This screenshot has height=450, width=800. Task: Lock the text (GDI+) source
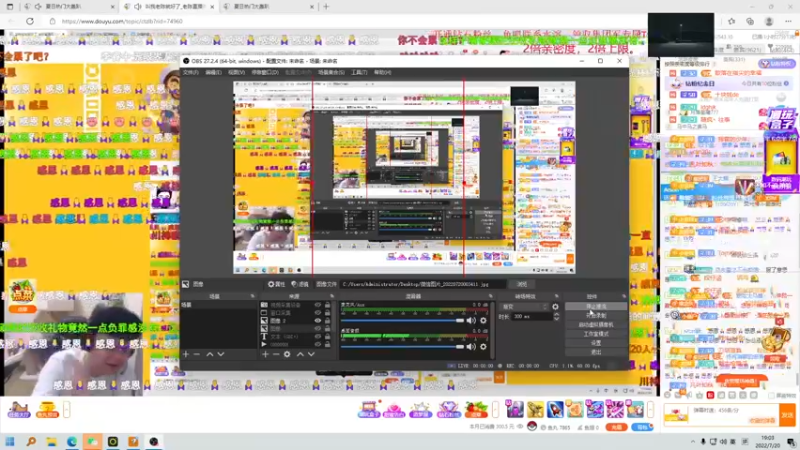[x=328, y=337]
